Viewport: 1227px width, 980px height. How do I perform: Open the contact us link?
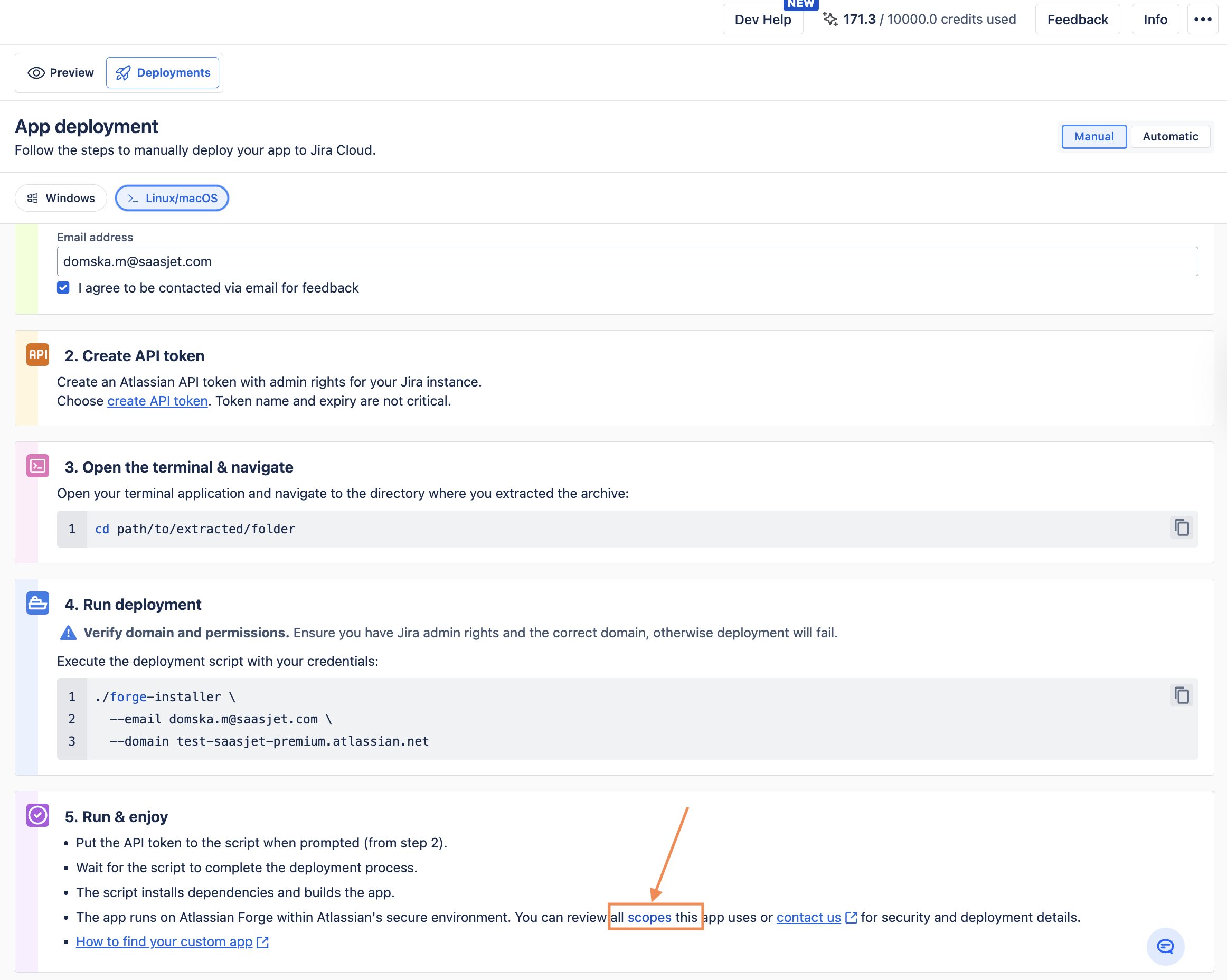pyautogui.click(x=809, y=917)
